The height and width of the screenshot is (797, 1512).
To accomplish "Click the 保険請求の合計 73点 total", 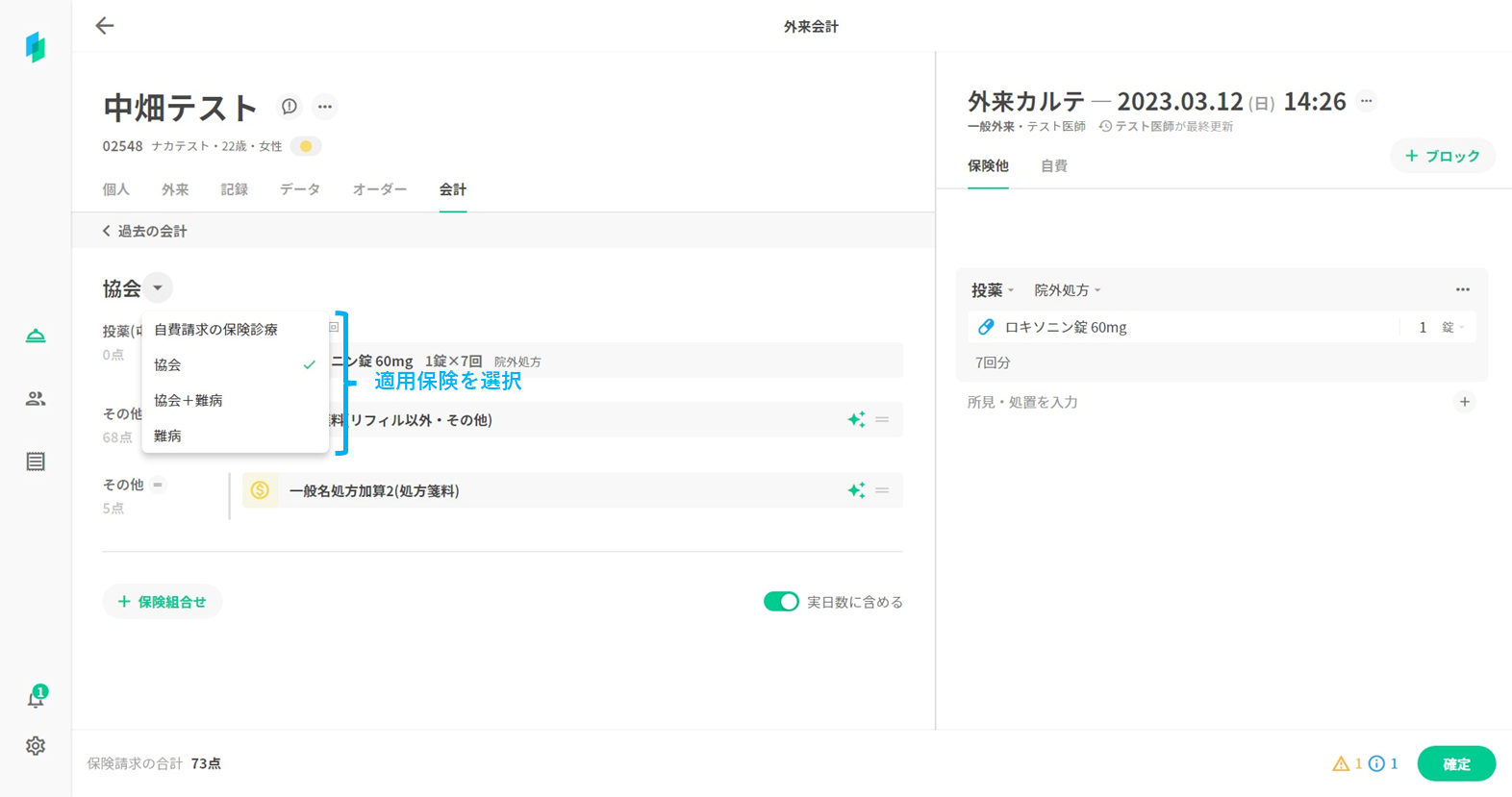I will (x=154, y=763).
